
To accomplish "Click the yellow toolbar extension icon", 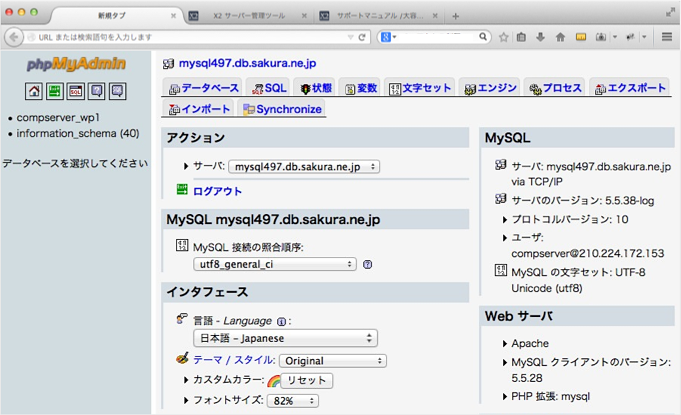I will [581, 37].
